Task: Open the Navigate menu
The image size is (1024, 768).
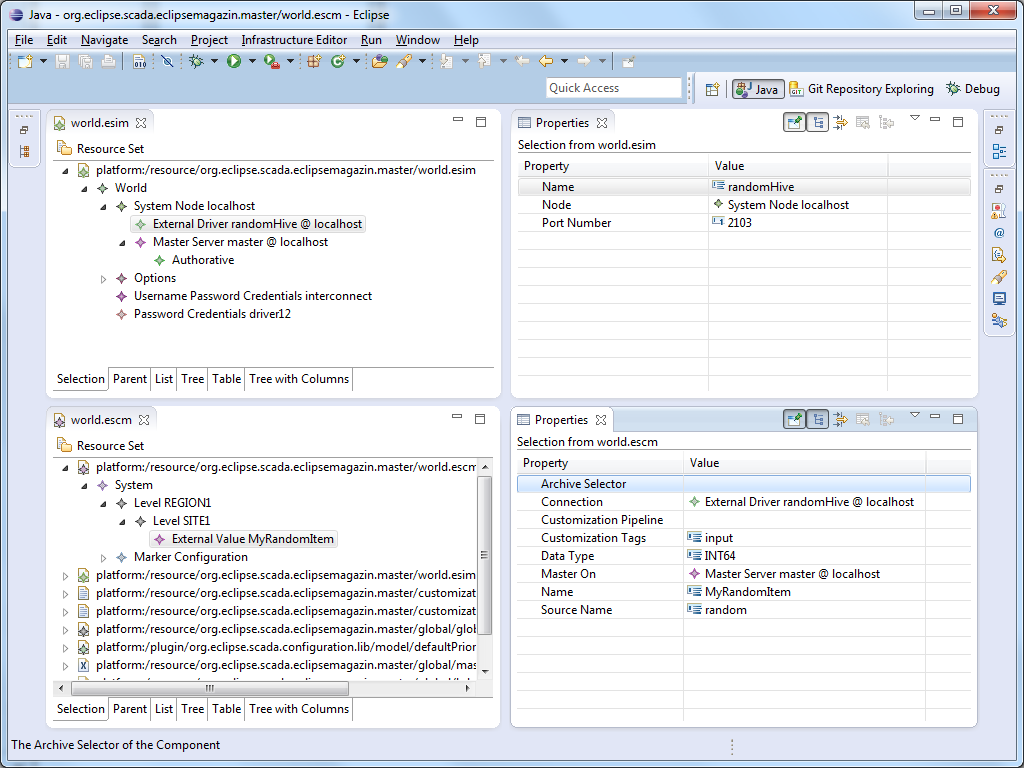Action: [x=103, y=40]
